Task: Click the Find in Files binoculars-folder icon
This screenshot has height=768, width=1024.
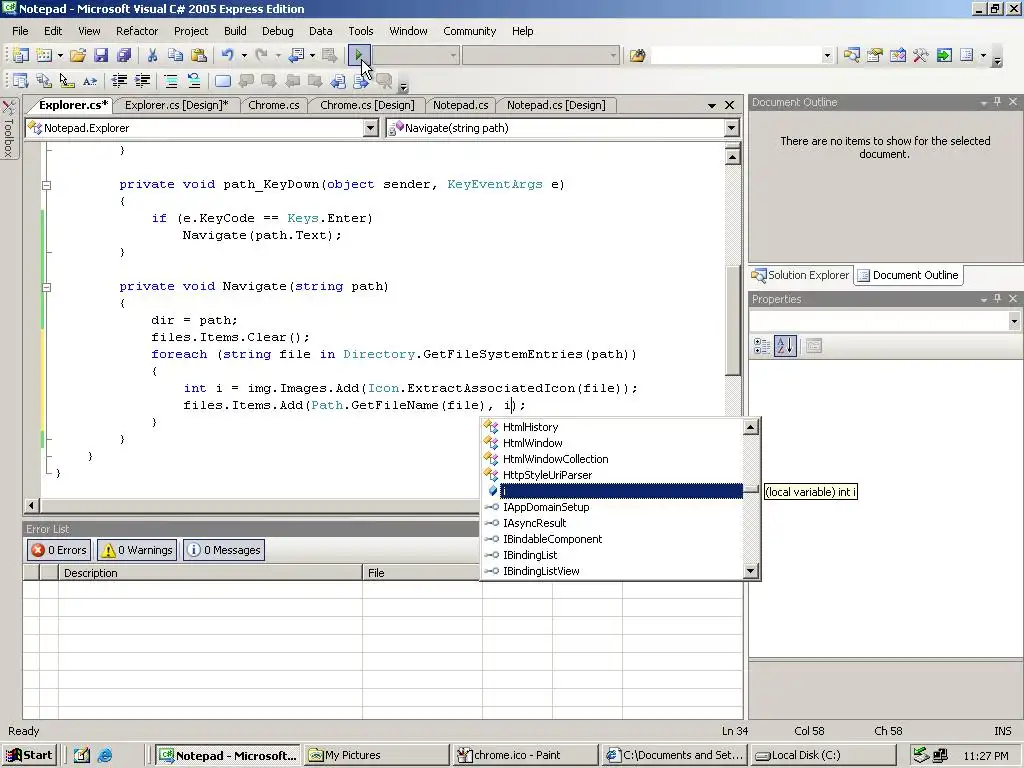Action: 637,56
